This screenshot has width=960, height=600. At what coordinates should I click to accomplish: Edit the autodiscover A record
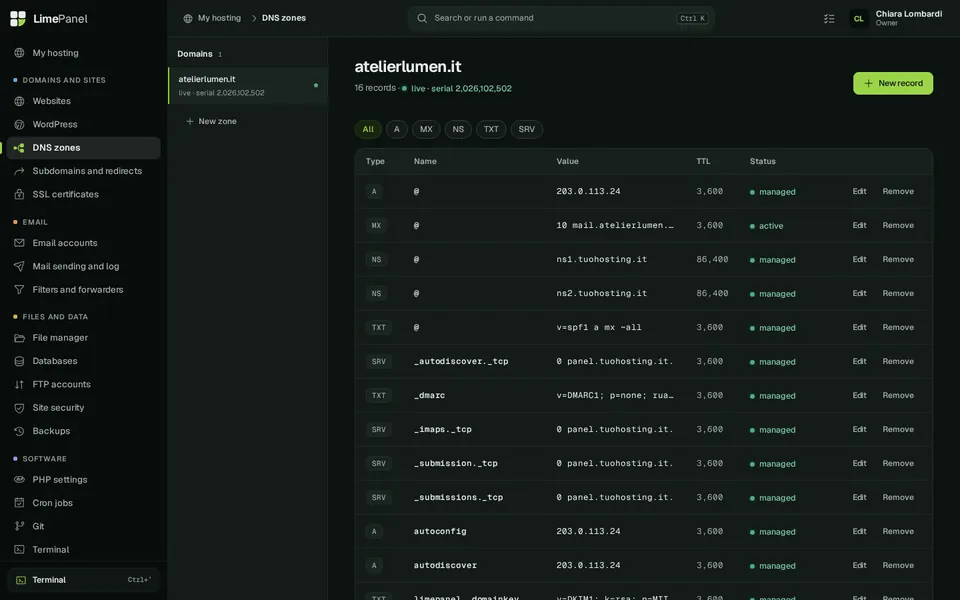(x=859, y=565)
